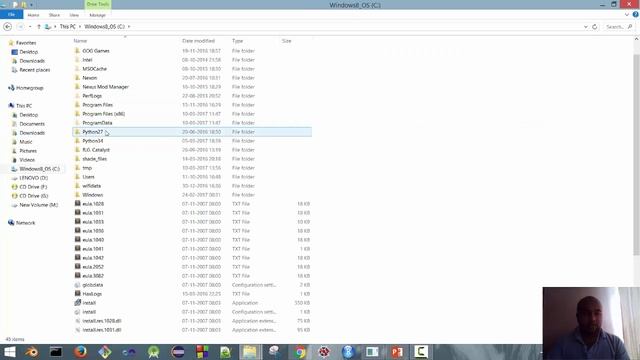Open the Windows Start button

tap(9, 352)
